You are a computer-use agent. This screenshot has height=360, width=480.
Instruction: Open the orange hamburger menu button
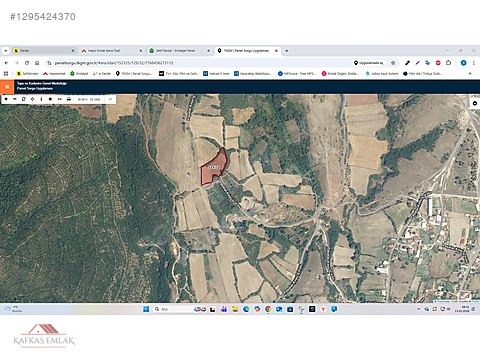point(7,87)
